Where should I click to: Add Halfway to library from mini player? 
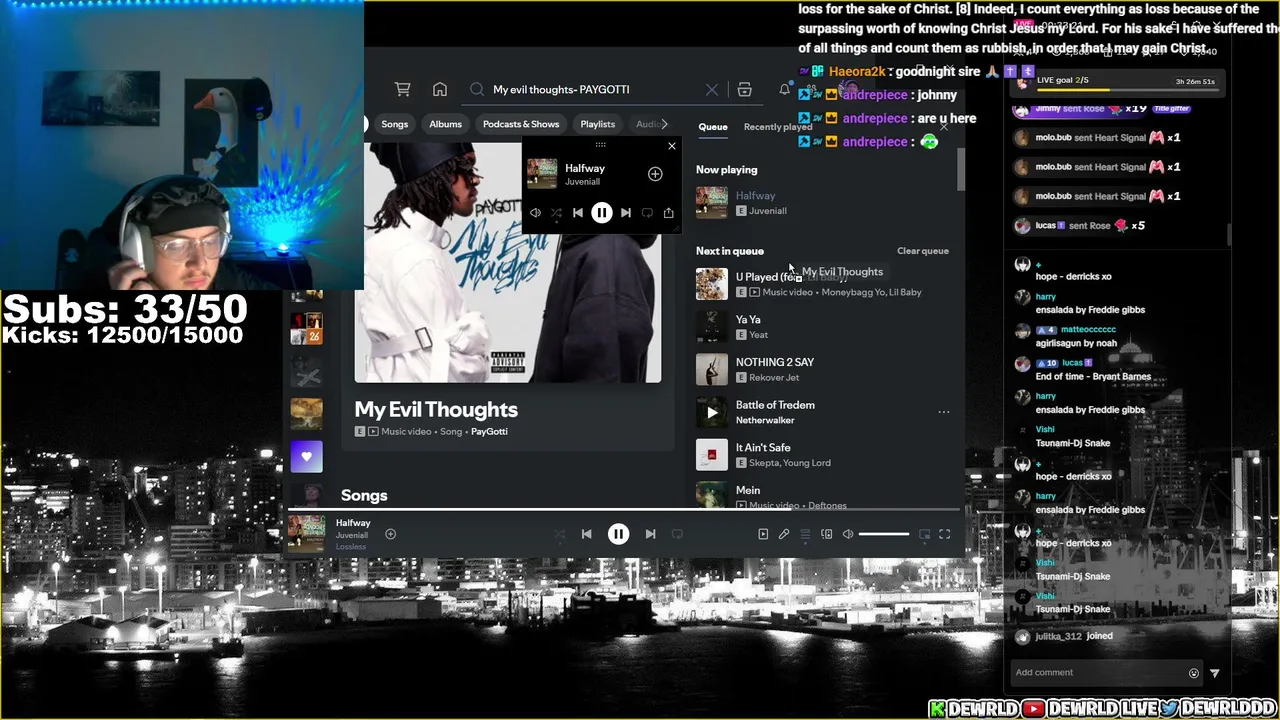[x=655, y=174]
